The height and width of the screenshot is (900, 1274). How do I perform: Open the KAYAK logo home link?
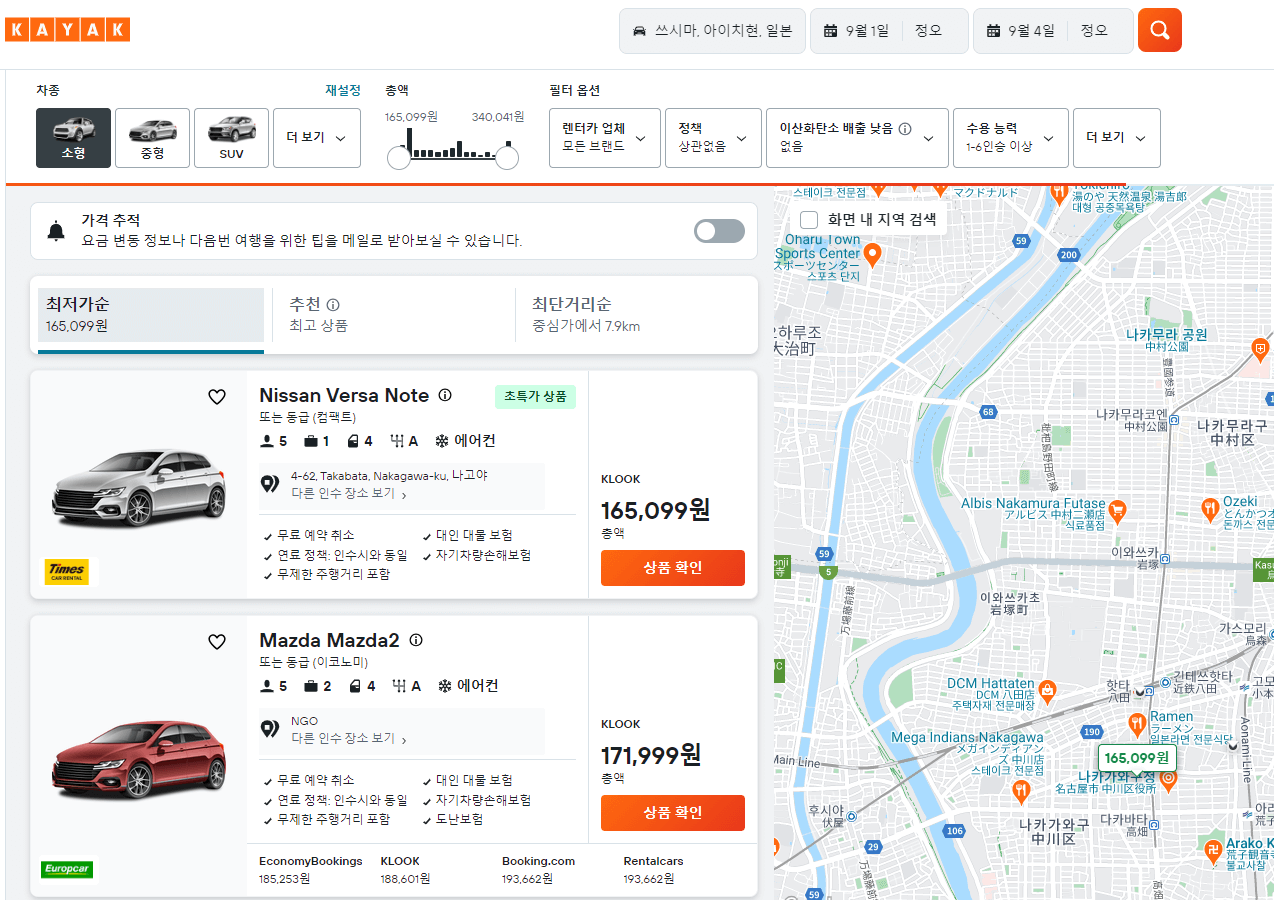point(67,30)
